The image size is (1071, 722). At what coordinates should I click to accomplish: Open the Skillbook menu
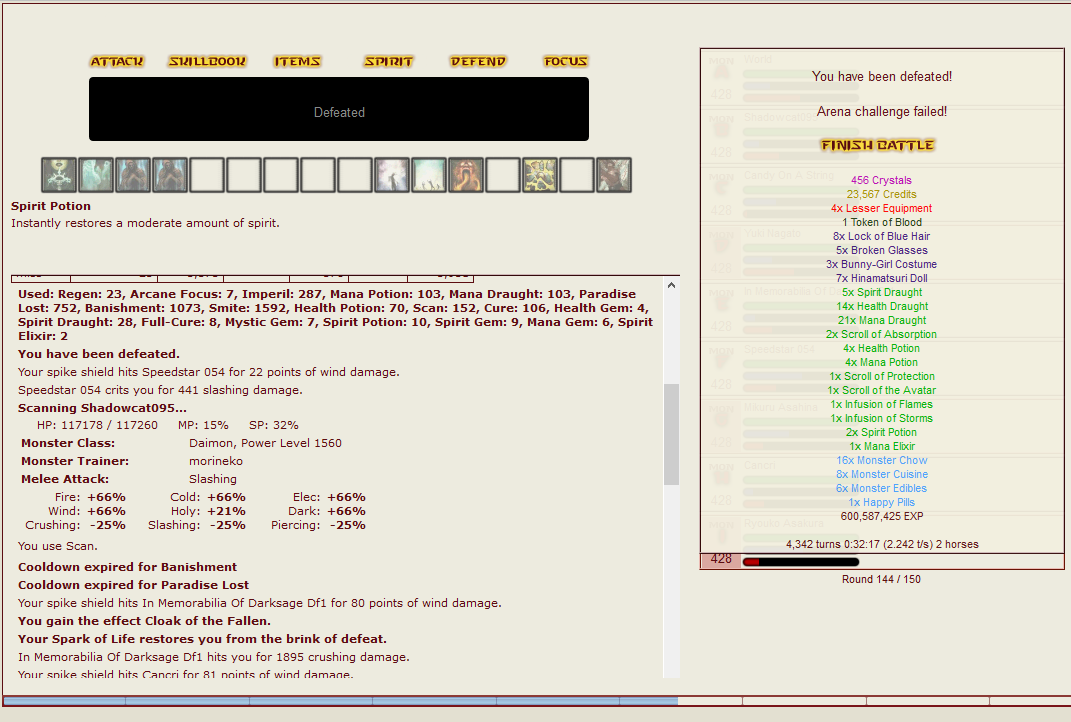[x=207, y=61]
